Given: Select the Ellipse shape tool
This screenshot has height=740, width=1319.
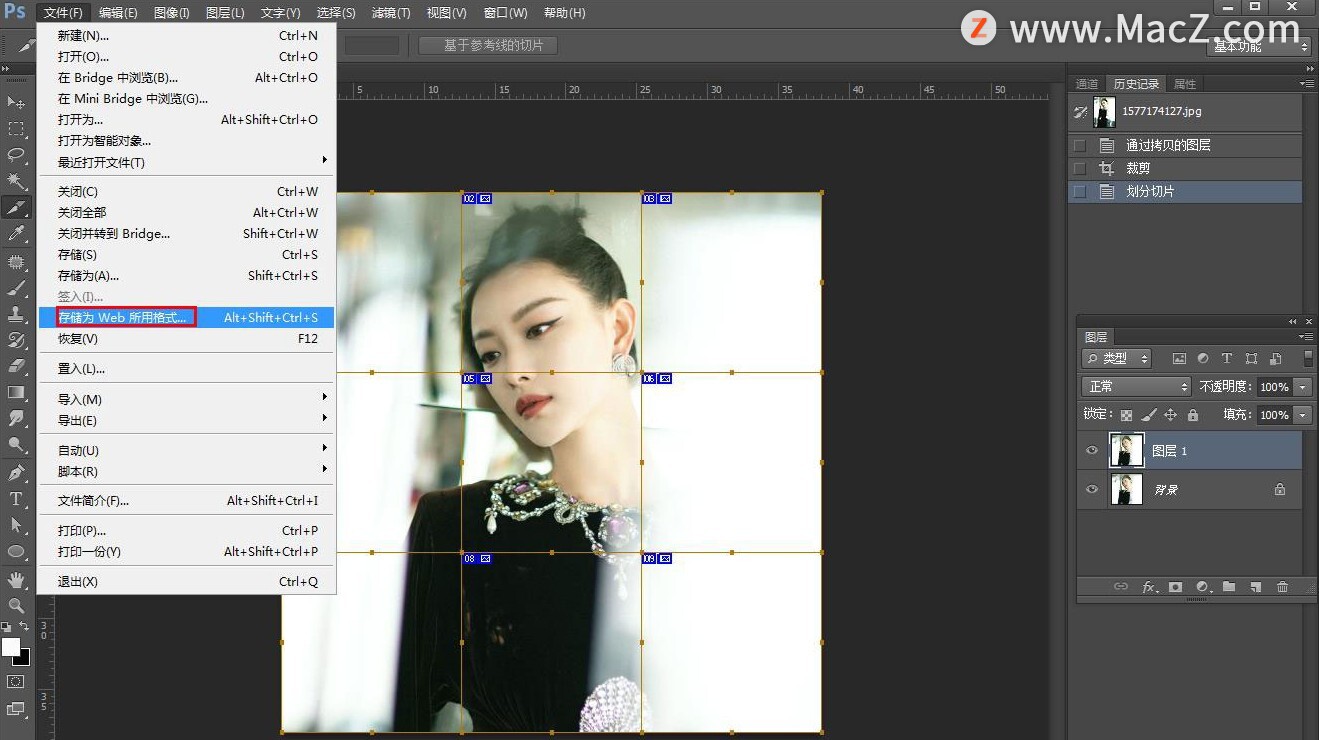Looking at the screenshot, I should (17, 551).
